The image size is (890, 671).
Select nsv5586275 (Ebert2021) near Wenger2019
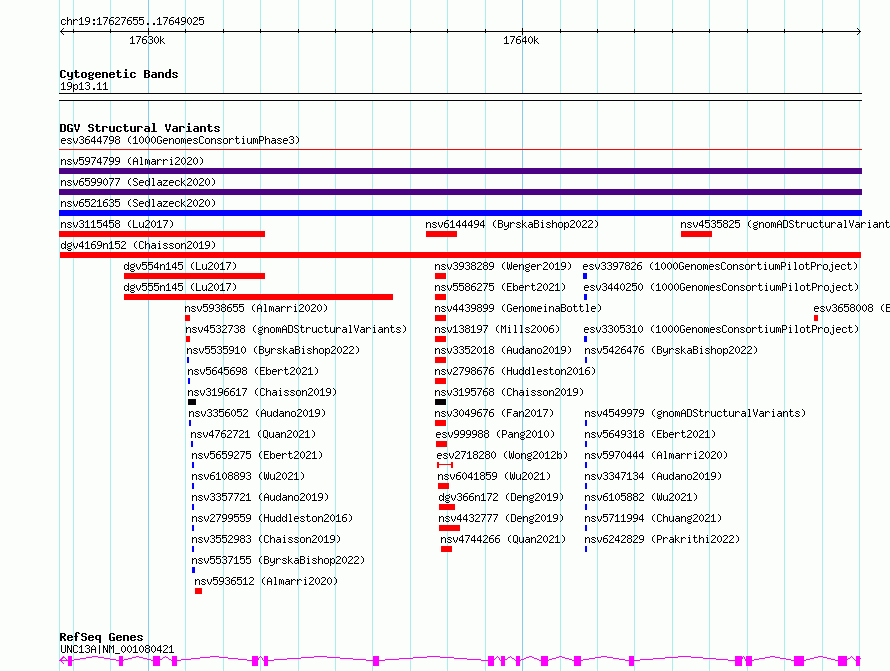500,287
